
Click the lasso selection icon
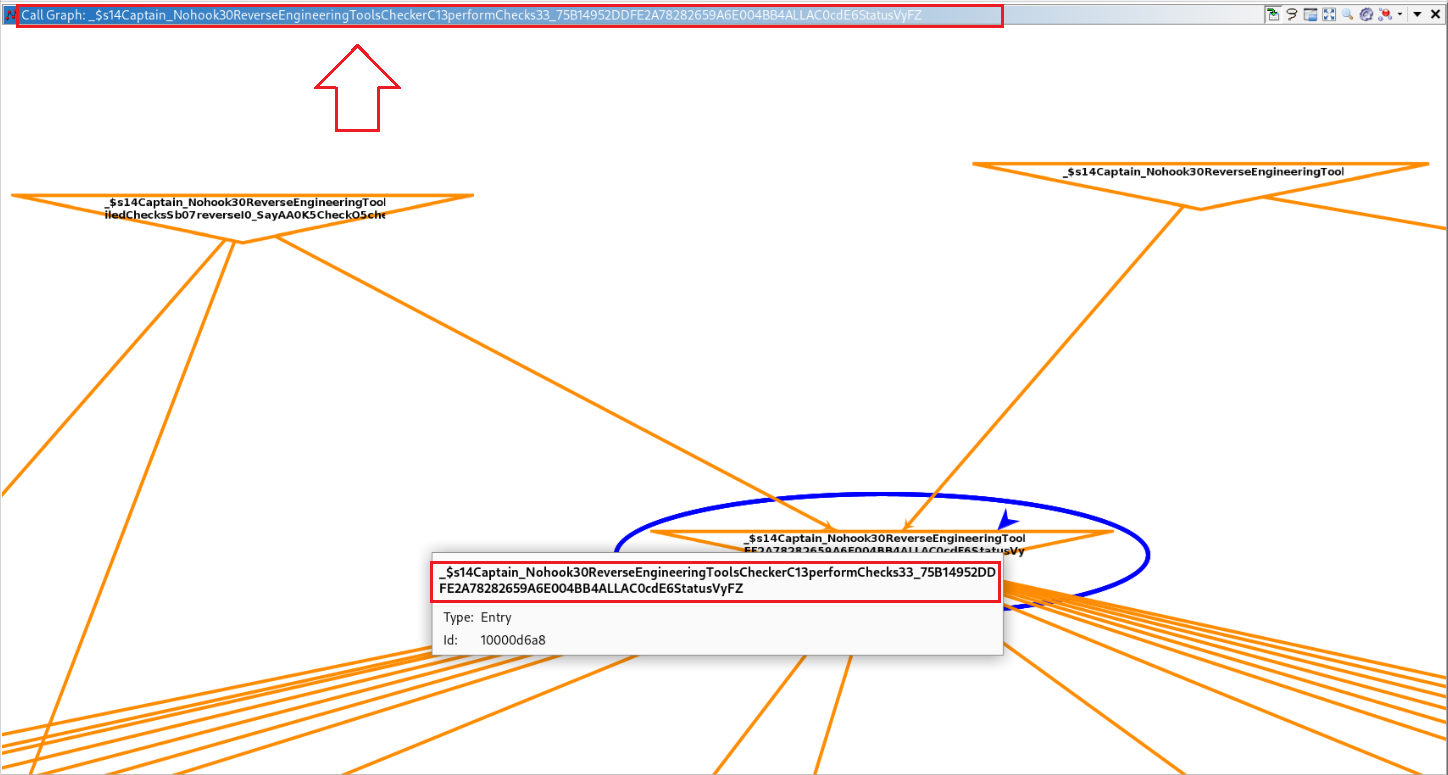[1291, 14]
